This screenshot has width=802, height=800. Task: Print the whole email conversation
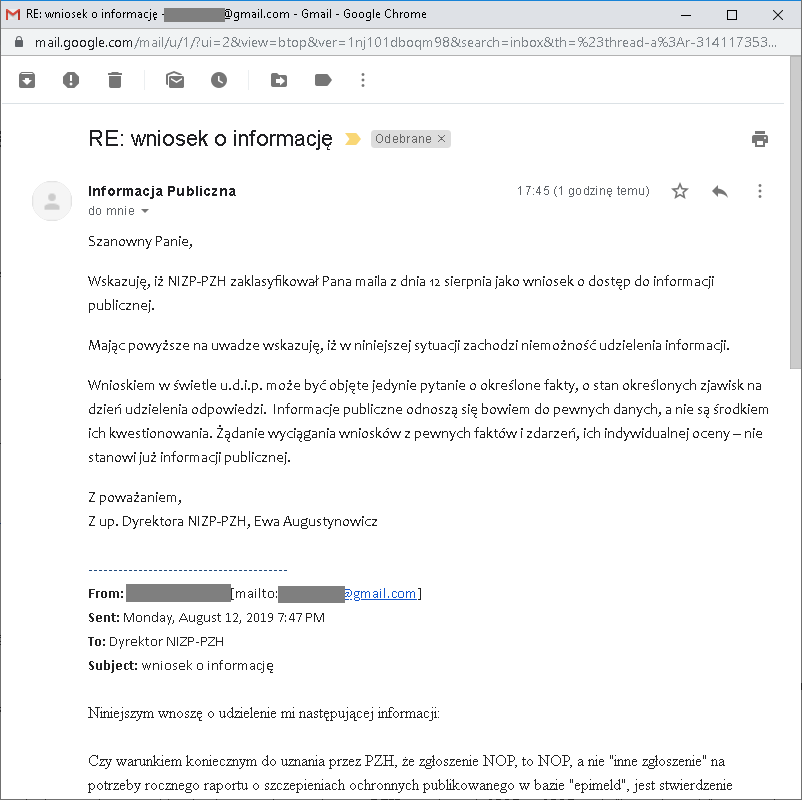tap(760, 139)
